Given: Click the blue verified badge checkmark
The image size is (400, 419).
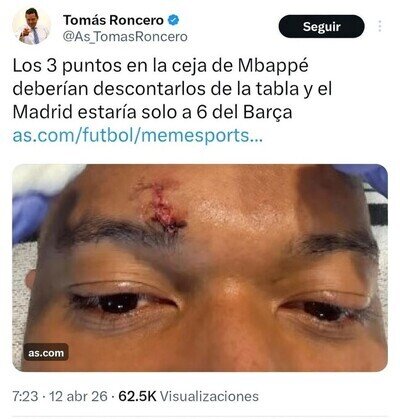Looking at the screenshot, I should (173, 20).
